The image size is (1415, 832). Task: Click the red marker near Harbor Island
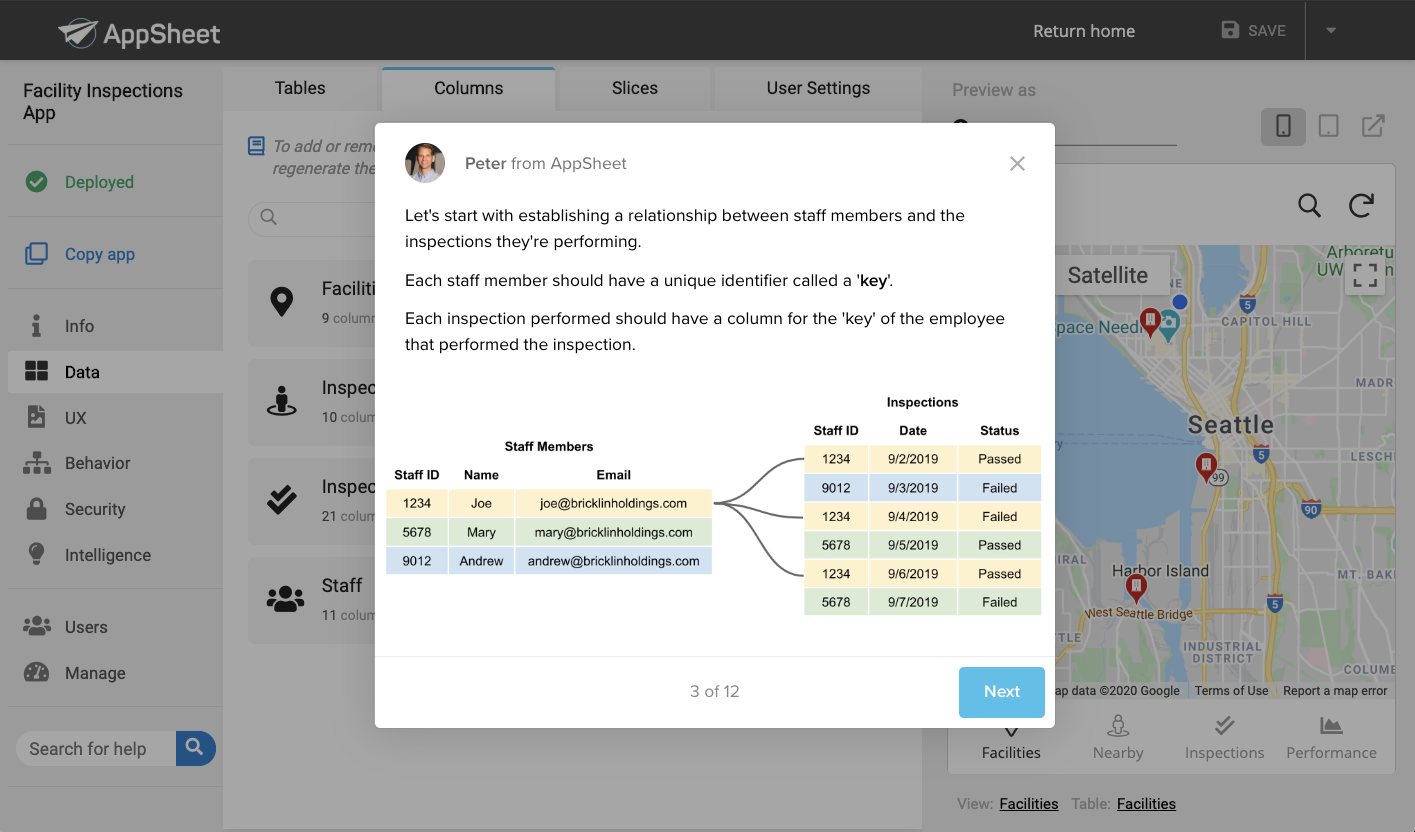click(1135, 586)
